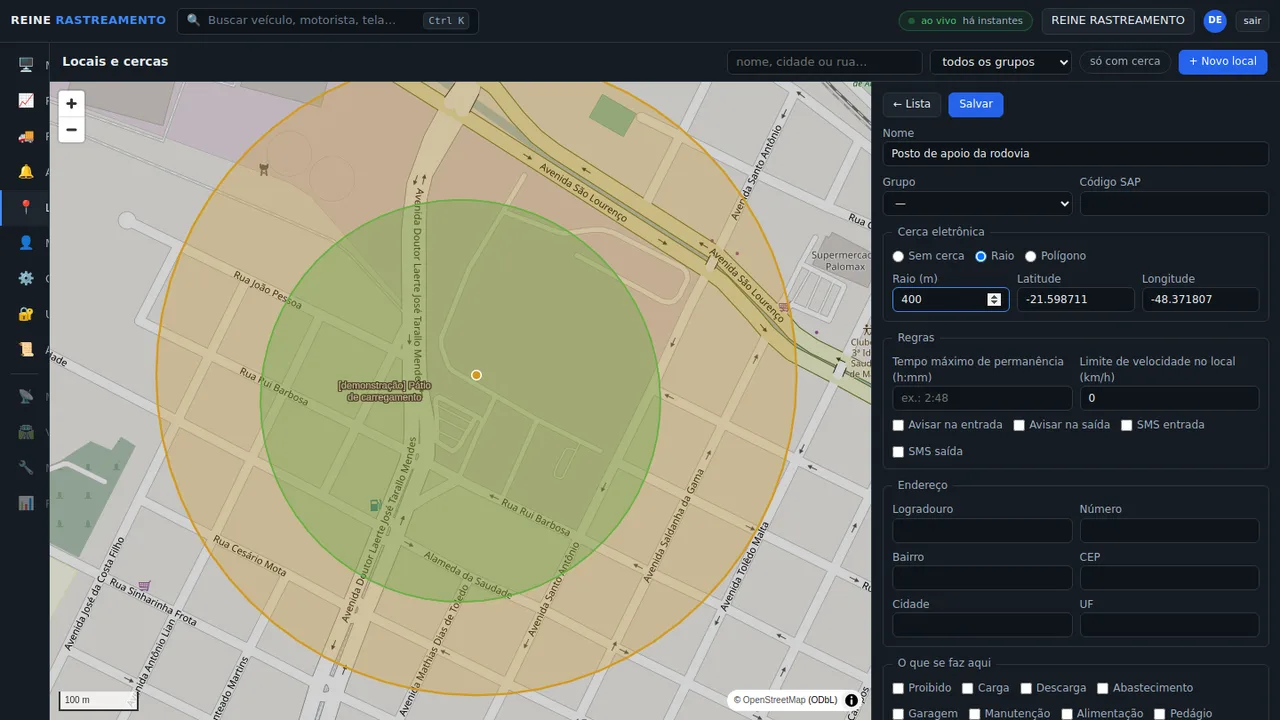Click the DE user avatar

tap(1215, 21)
